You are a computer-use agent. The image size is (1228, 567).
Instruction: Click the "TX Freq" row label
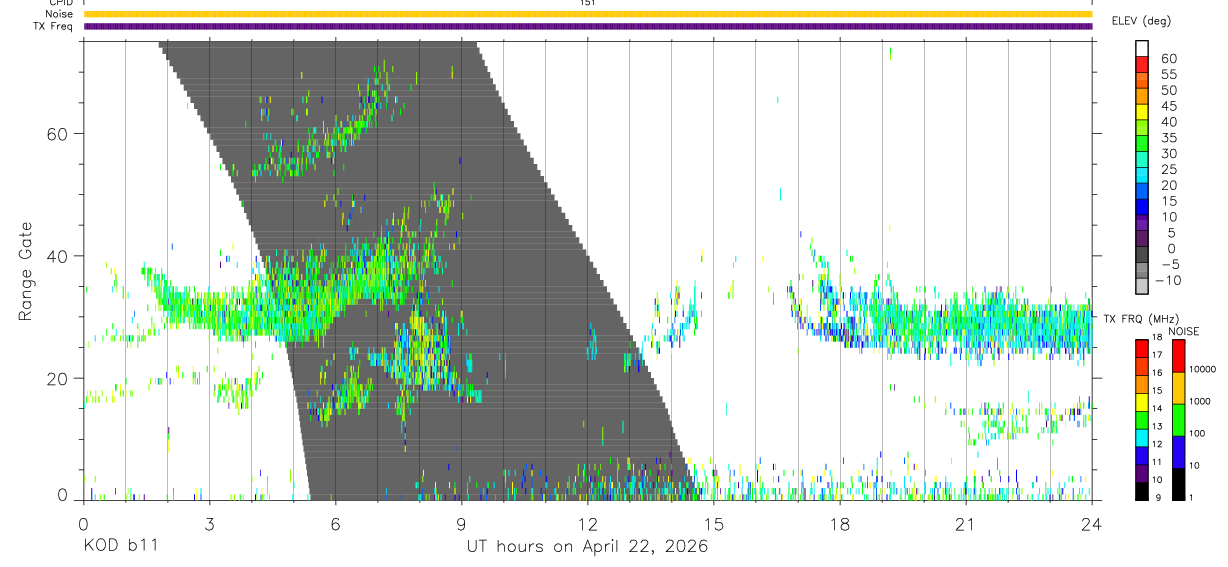[x=55, y=26]
